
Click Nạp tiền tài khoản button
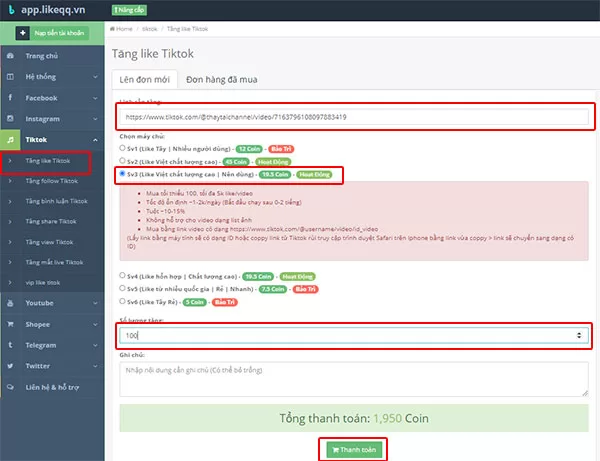(x=59, y=33)
